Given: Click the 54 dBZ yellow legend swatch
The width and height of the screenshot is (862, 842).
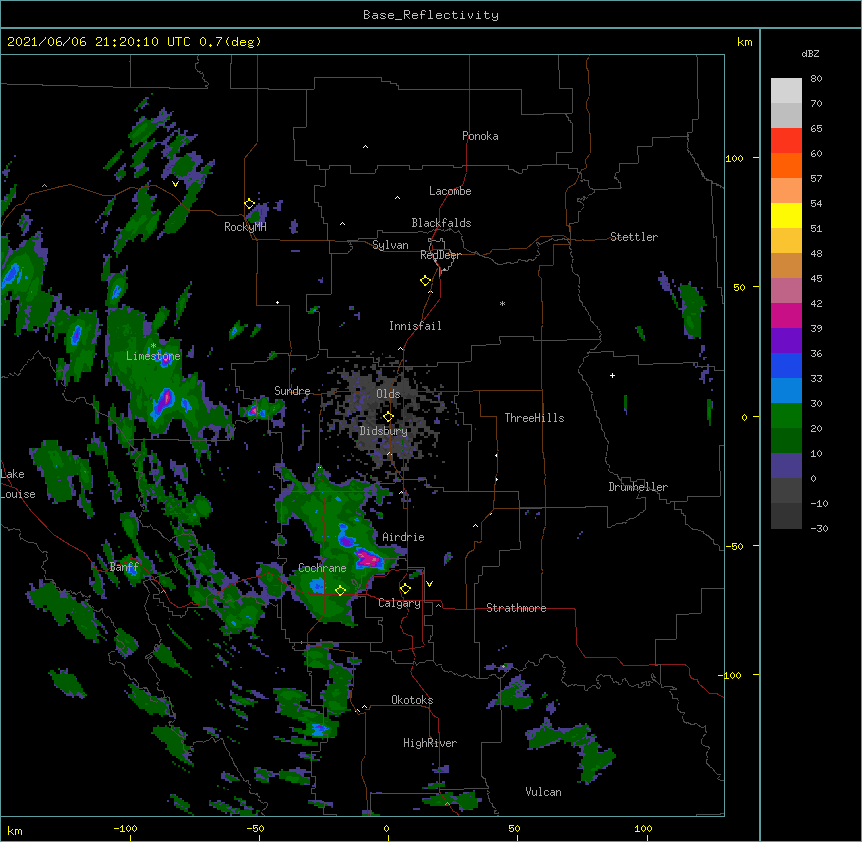Looking at the screenshot, I should click(x=786, y=215).
